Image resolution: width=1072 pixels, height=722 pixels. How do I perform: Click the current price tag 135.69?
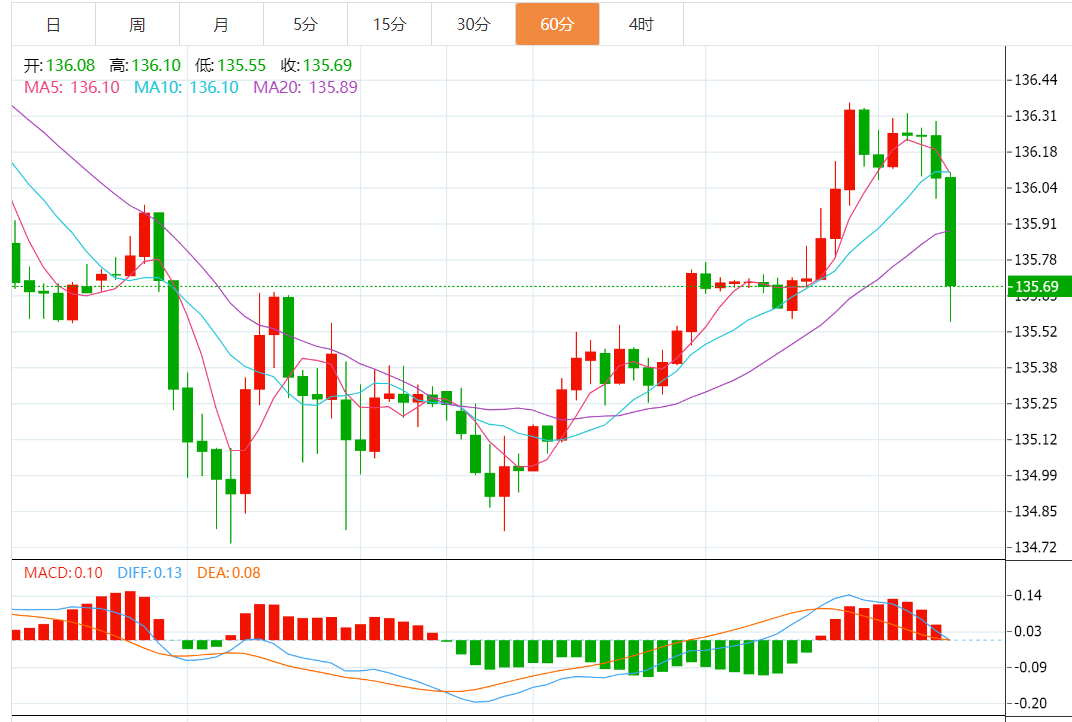pyautogui.click(x=1039, y=286)
